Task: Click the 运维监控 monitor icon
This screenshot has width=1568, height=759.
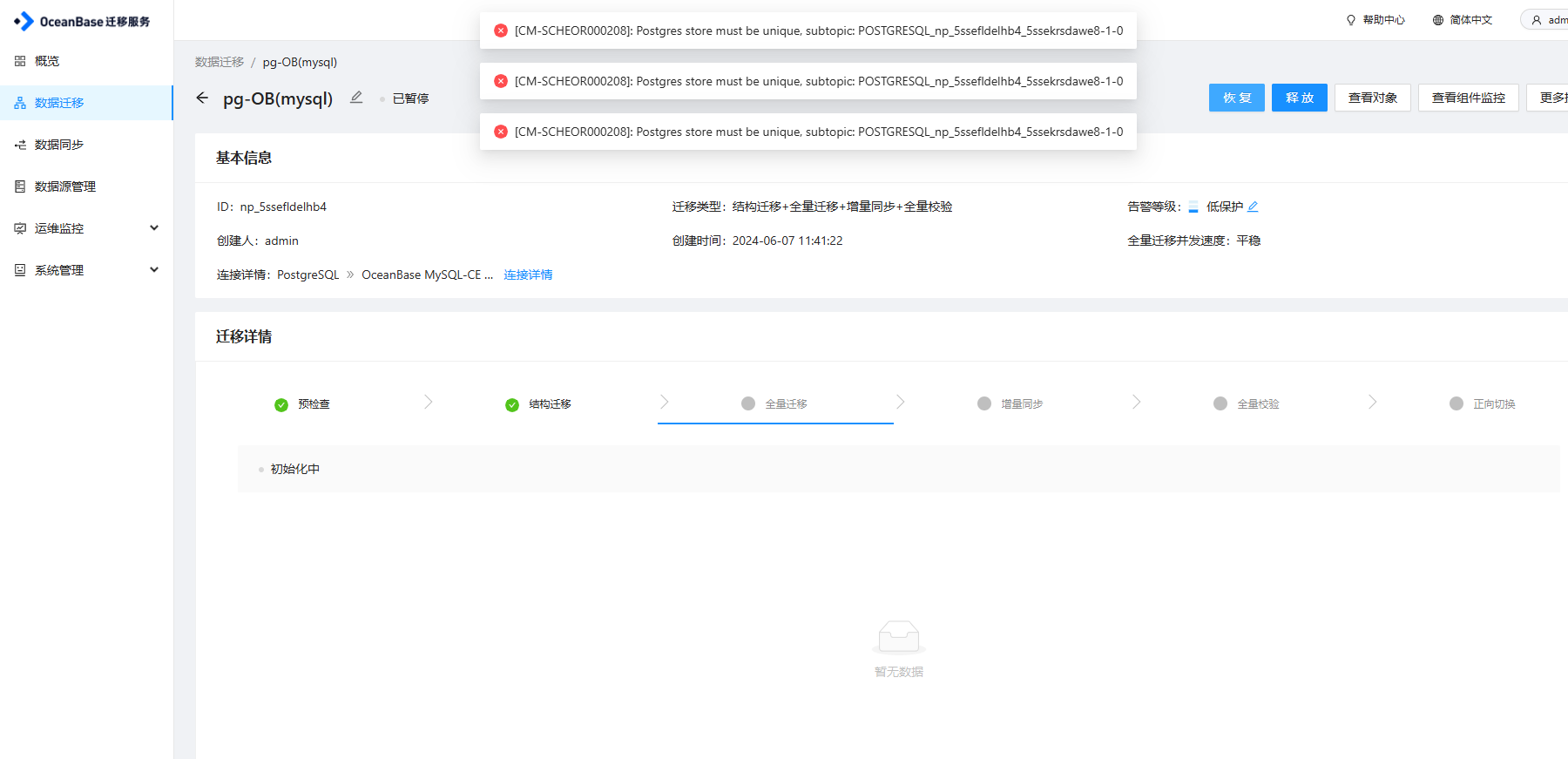Action: point(20,228)
